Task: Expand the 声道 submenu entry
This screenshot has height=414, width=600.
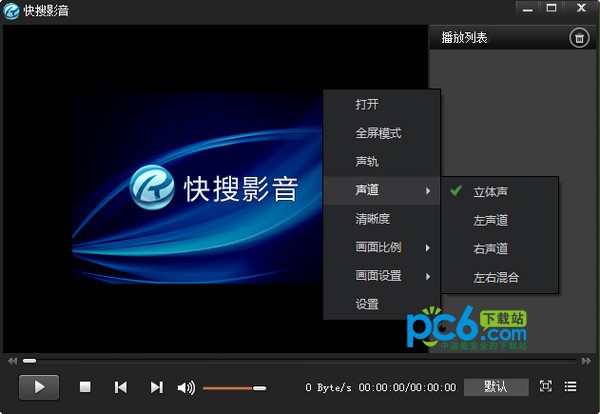Action: tap(381, 190)
